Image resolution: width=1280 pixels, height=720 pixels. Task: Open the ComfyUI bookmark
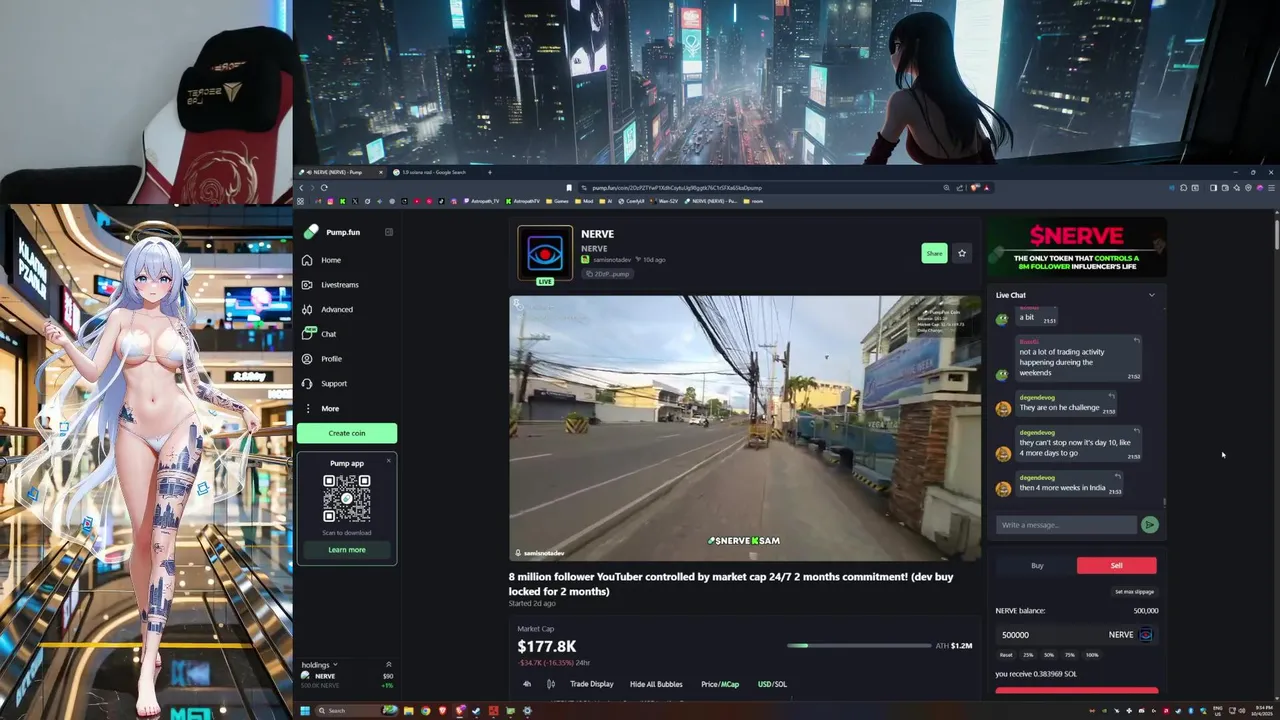(632, 201)
